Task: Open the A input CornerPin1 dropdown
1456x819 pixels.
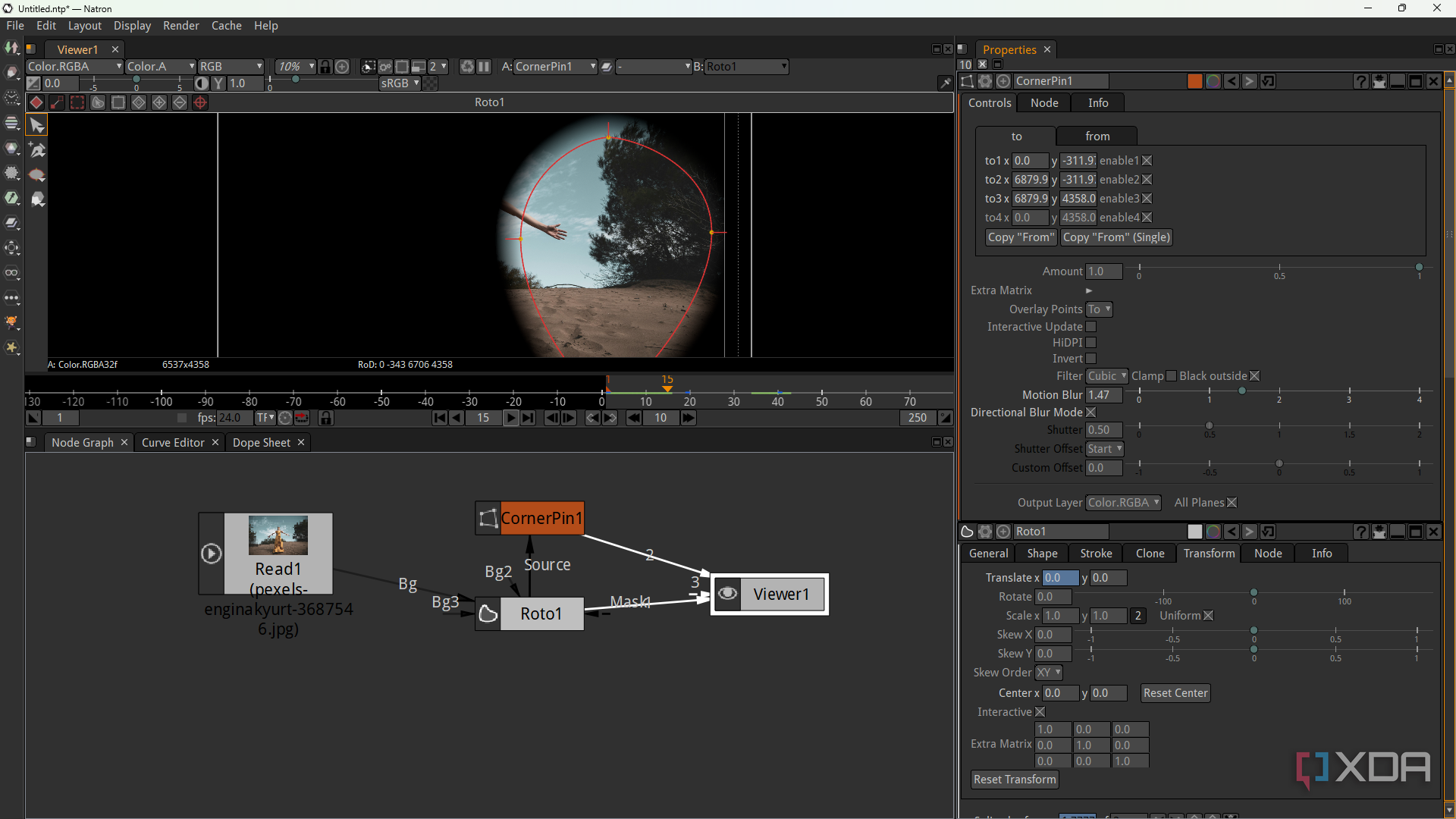Action: [x=555, y=67]
